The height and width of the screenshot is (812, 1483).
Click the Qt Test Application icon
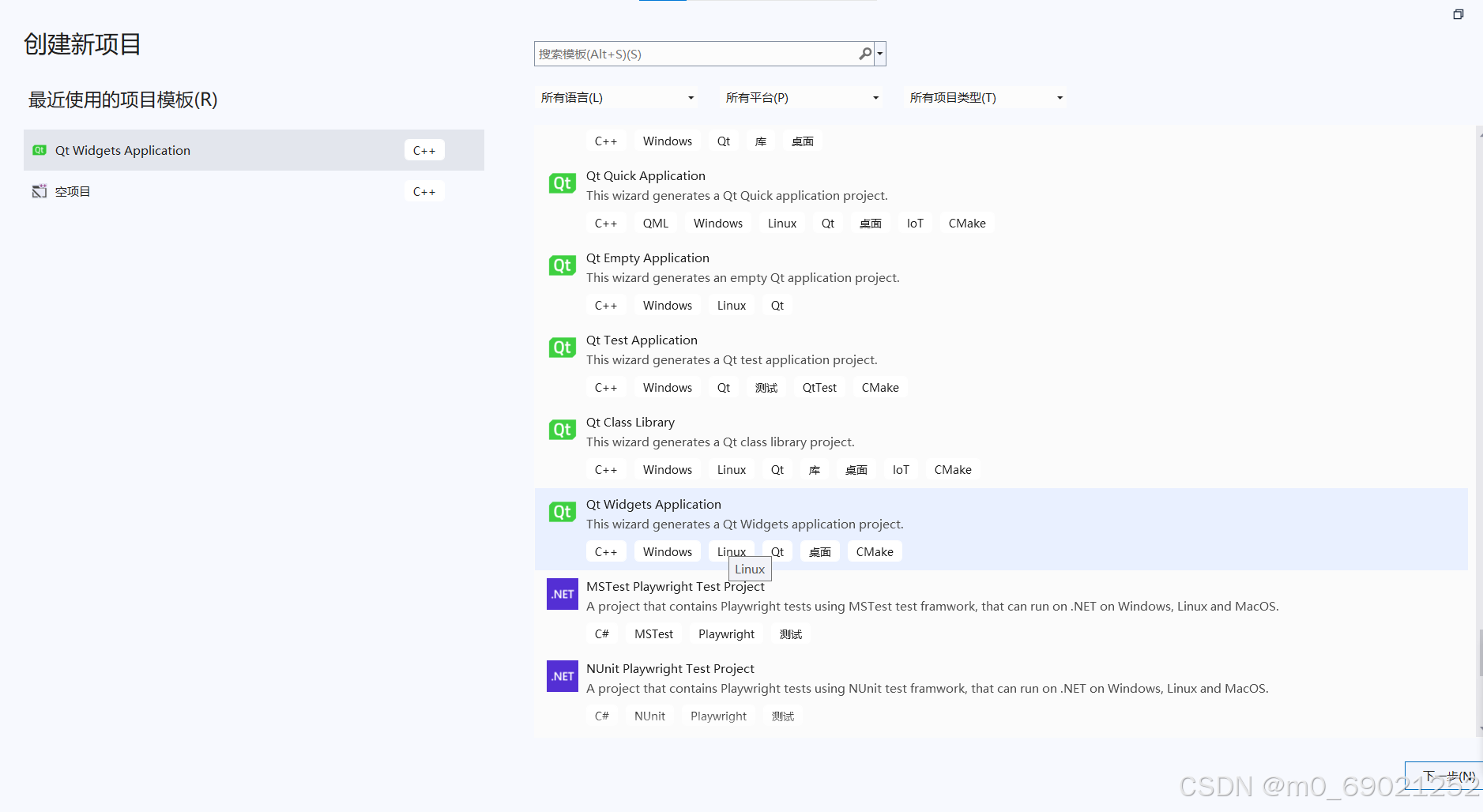tap(563, 348)
